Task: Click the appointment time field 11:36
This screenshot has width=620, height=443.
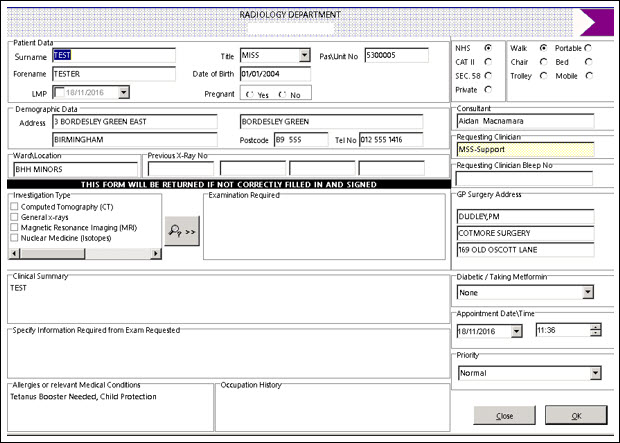Action: coord(563,330)
